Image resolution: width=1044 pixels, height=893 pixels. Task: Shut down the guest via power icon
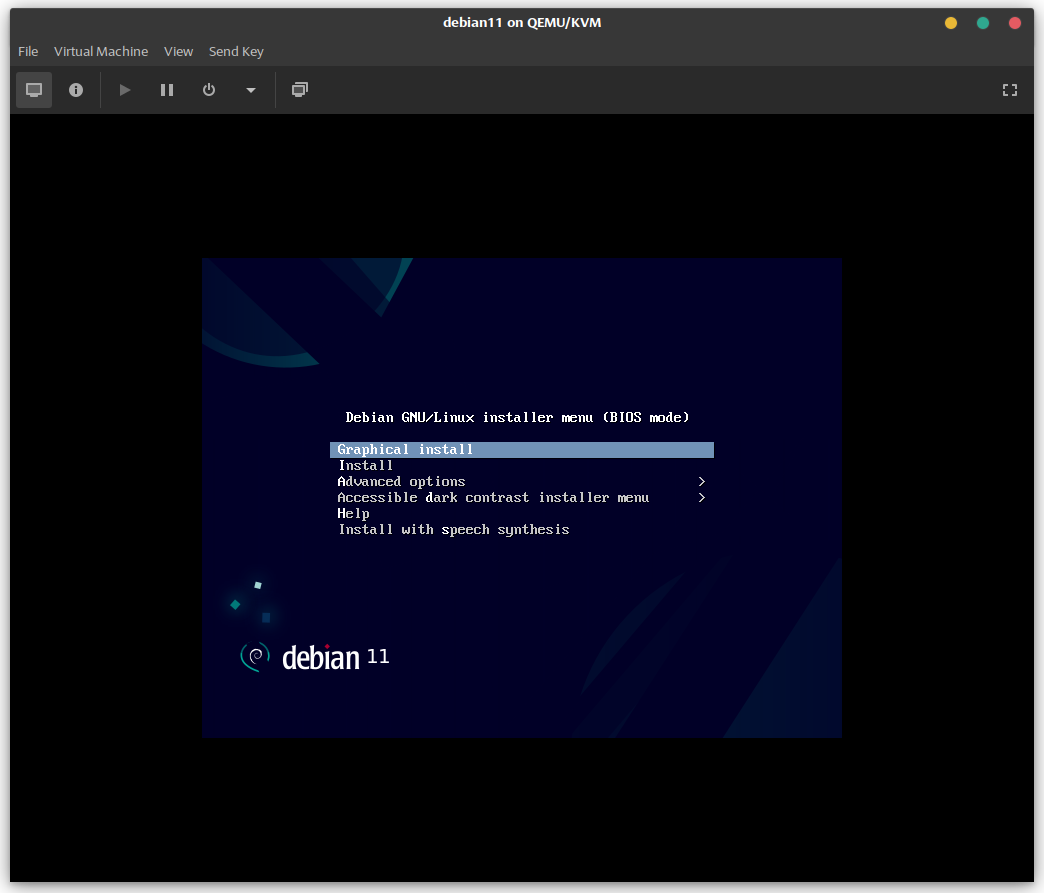209,90
